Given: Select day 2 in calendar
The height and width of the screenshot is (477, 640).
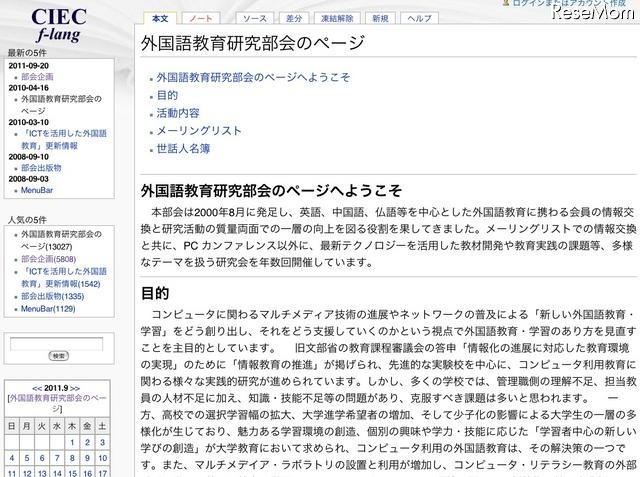Looking at the screenshot, I should click(x=87, y=442).
